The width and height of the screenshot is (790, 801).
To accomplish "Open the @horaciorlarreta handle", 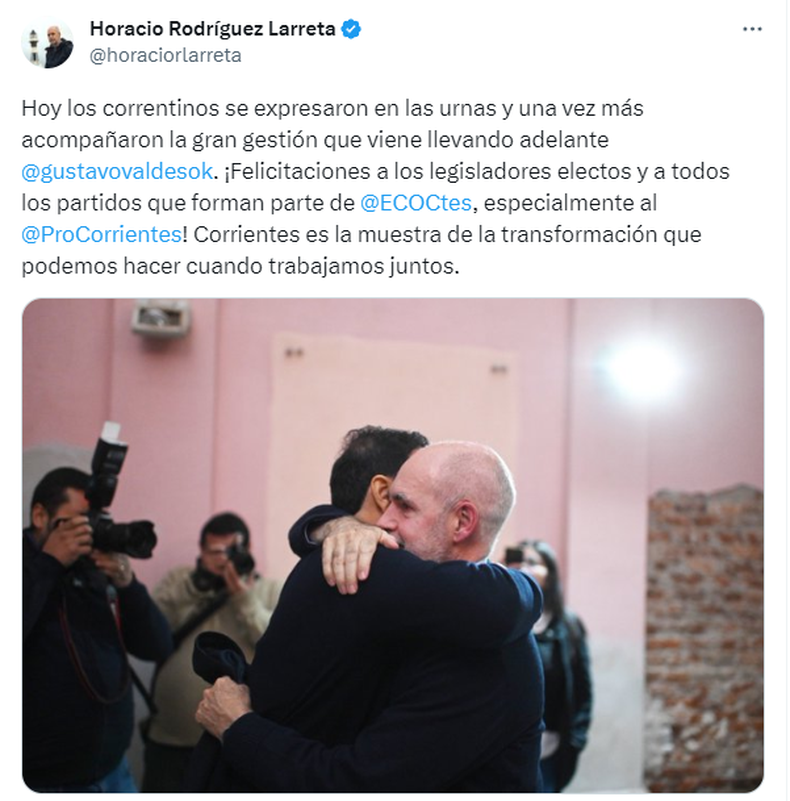I will tap(166, 55).
